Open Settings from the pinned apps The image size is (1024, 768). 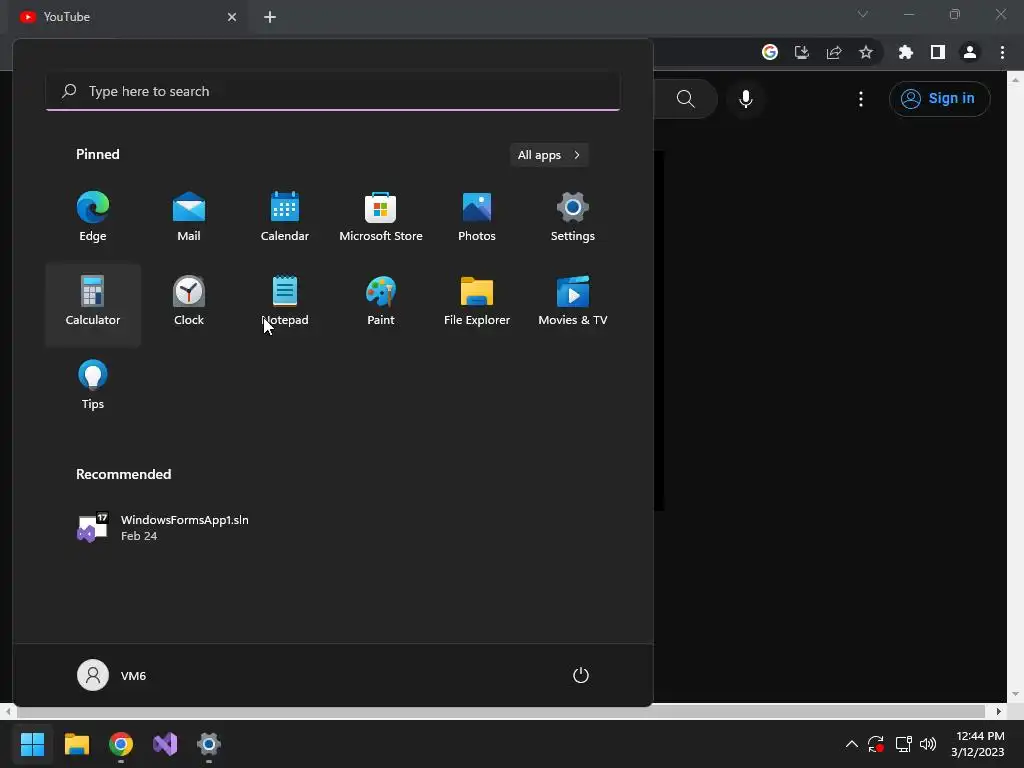pos(573,217)
